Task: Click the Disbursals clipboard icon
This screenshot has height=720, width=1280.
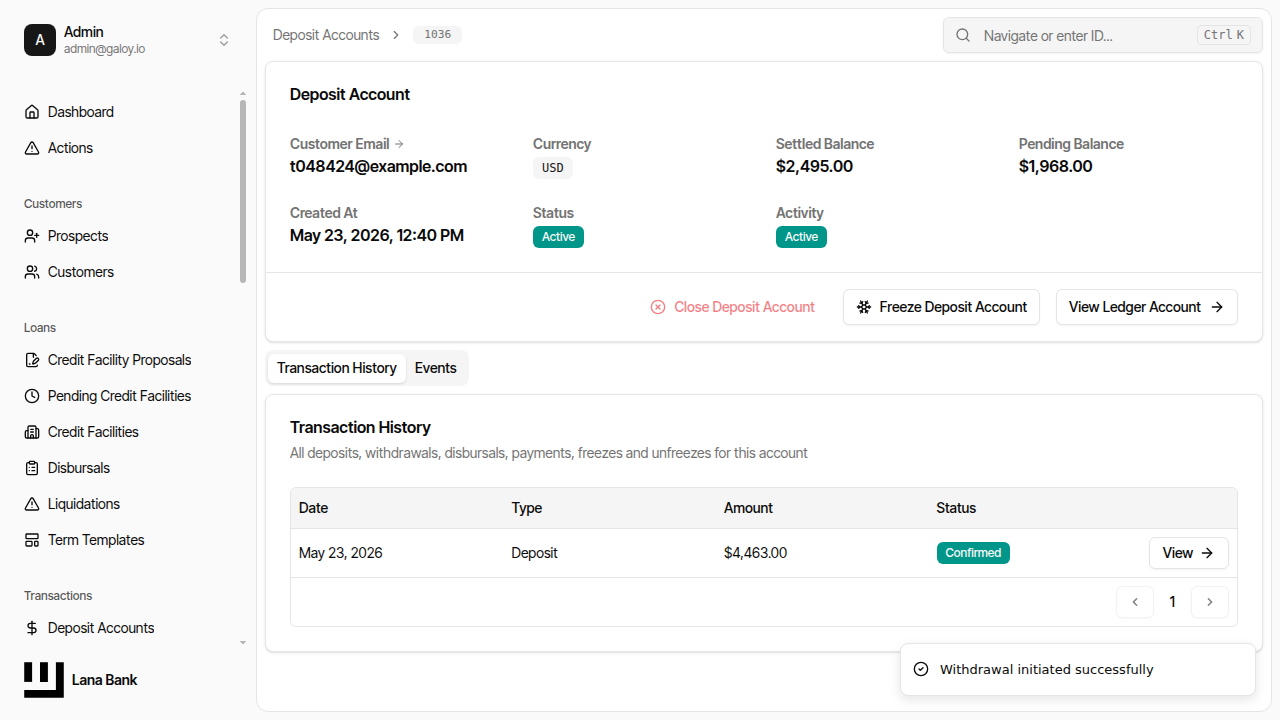Action: click(32, 468)
